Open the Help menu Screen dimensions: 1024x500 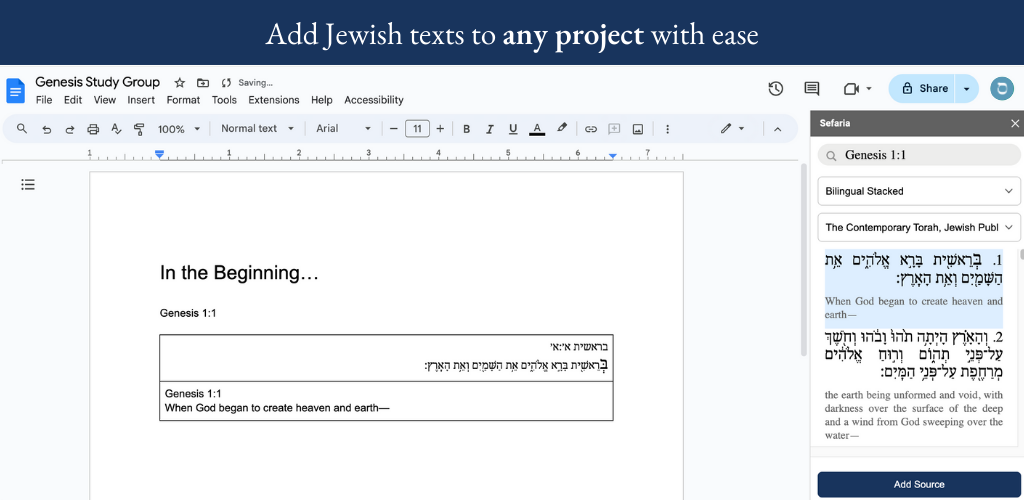click(x=322, y=100)
